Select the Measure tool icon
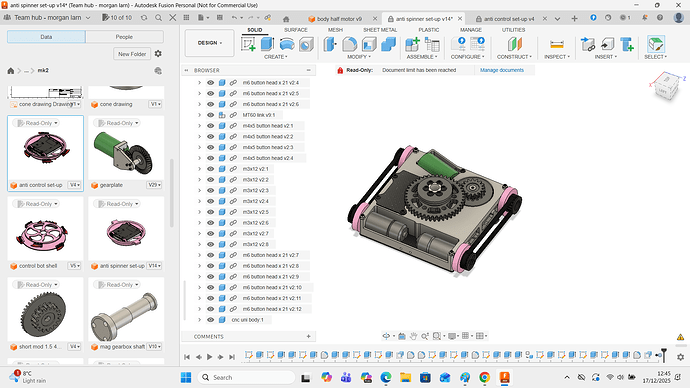This screenshot has width=690, height=388. coord(557,44)
